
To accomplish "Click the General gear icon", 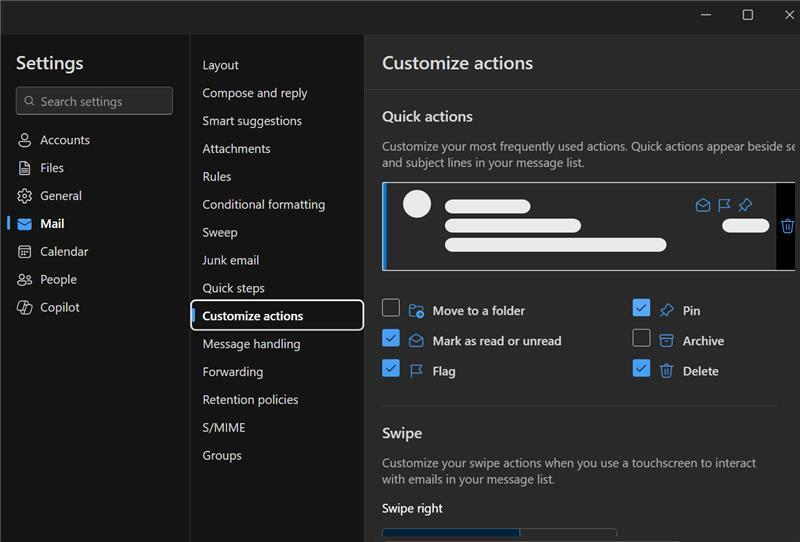I will (x=24, y=196).
